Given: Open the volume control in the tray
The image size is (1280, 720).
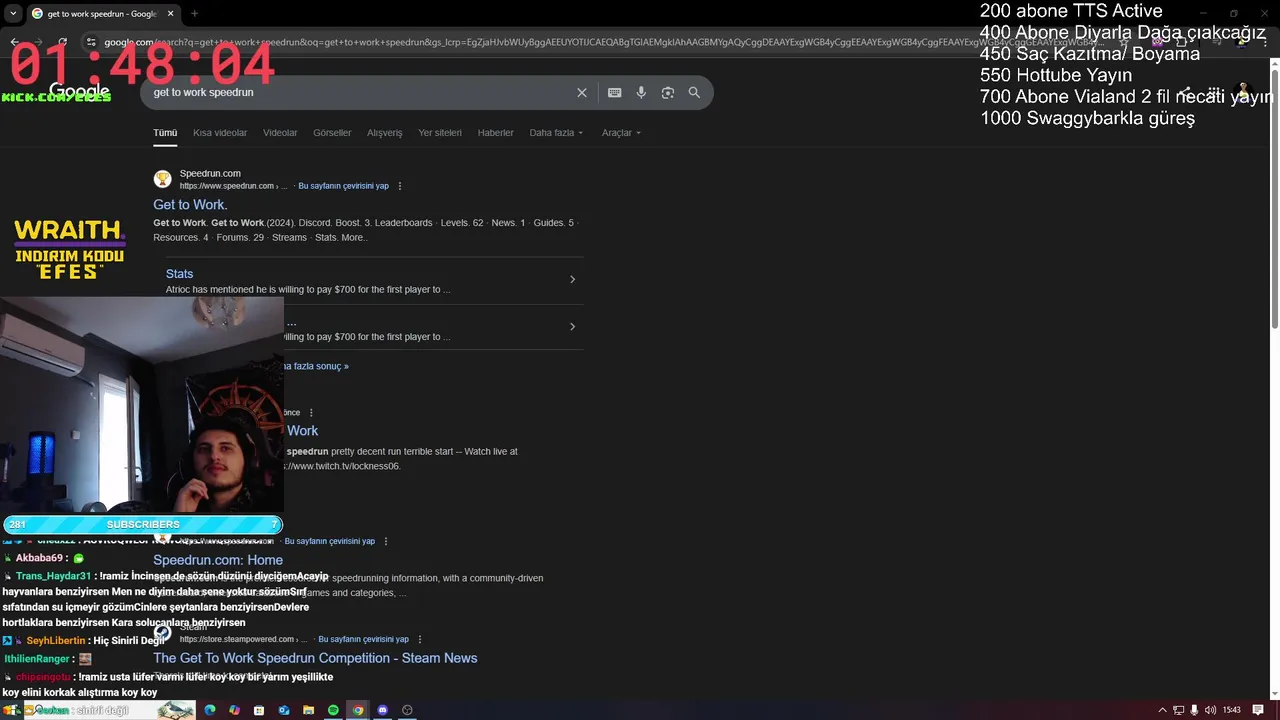Looking at the screenshot, I should [1211, 710].
